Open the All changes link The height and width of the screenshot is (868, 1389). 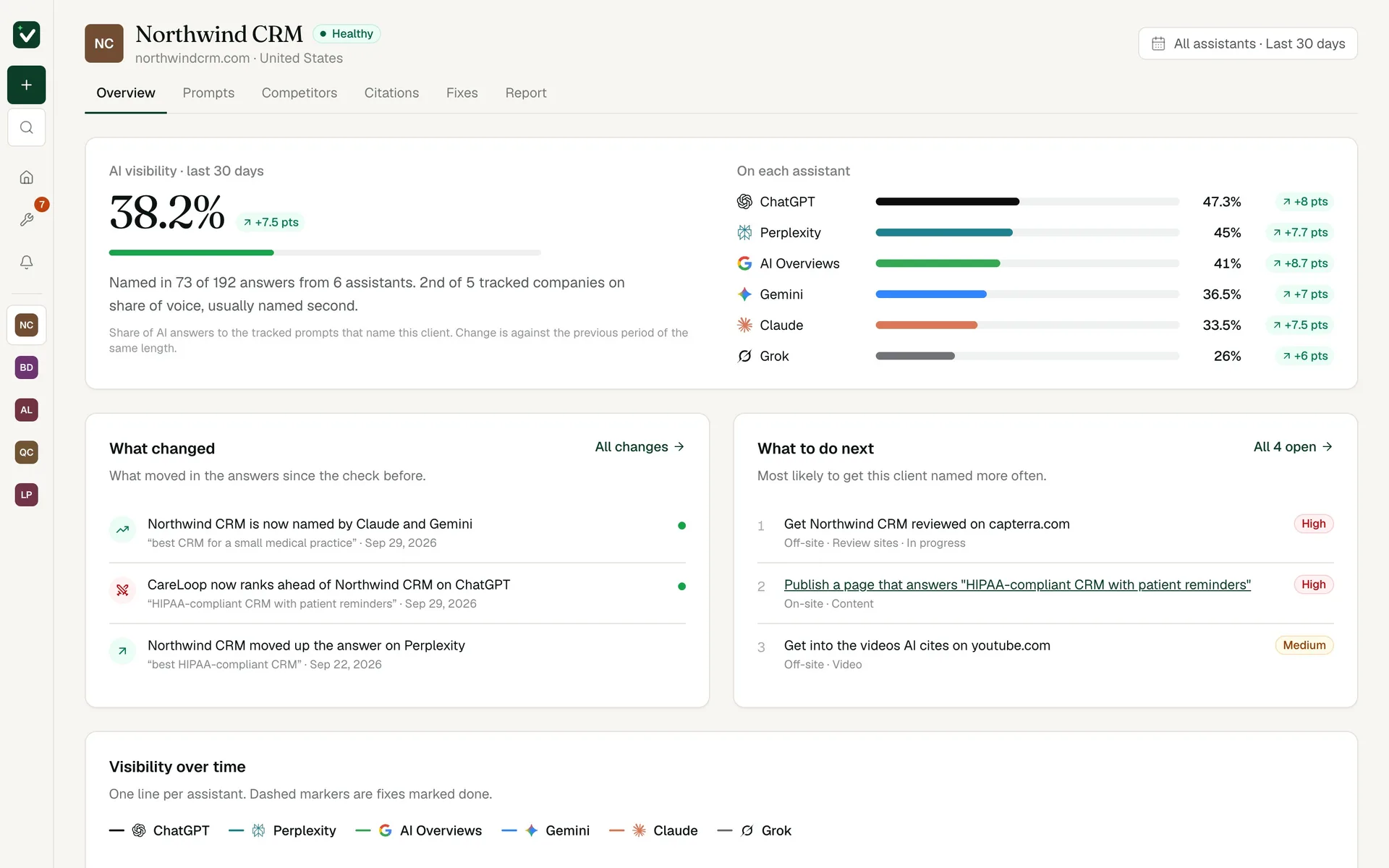[x=640, y=447]
